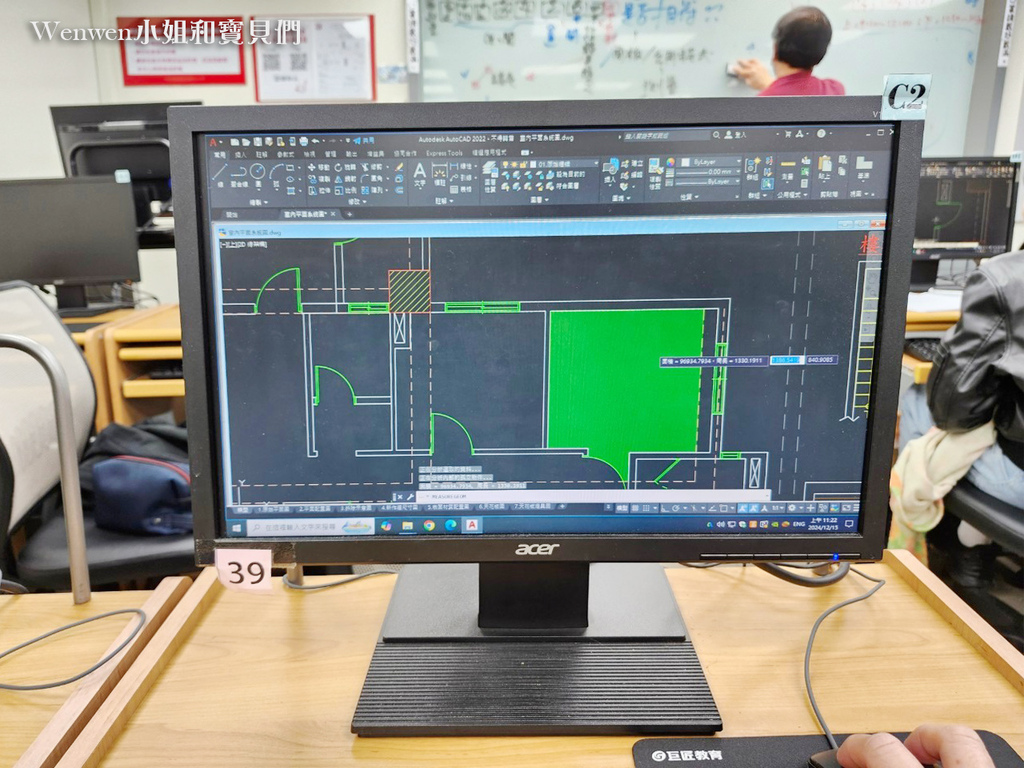1024x768 pixels.
Task: Expand the Properties panel flyout
Action: (690, 197)
